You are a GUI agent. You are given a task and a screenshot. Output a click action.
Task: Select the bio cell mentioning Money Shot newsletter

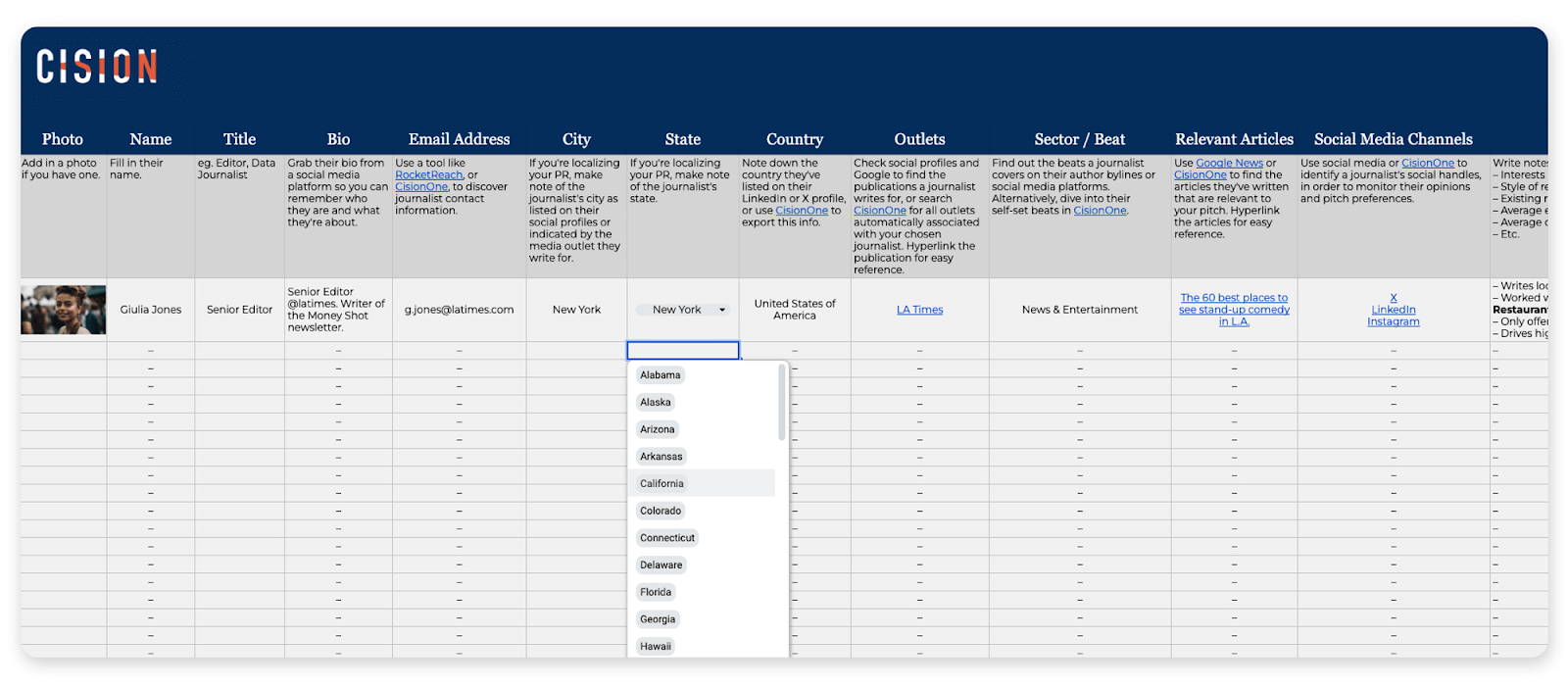338,310
